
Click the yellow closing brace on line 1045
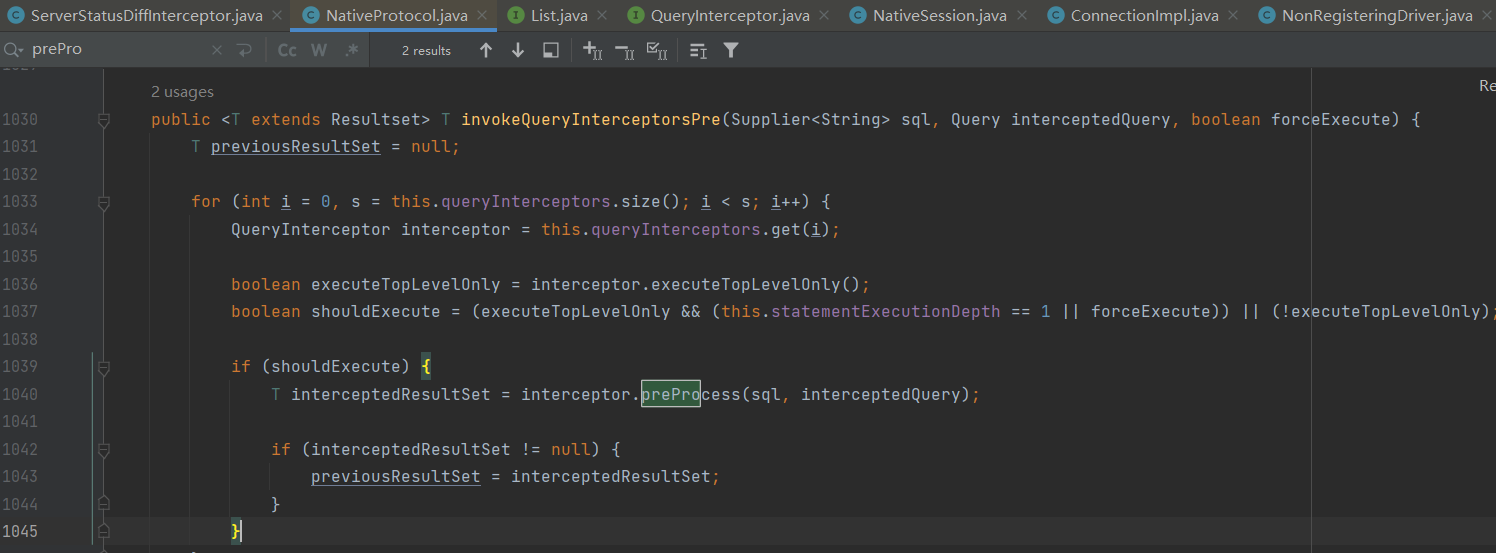coord(236,531)
